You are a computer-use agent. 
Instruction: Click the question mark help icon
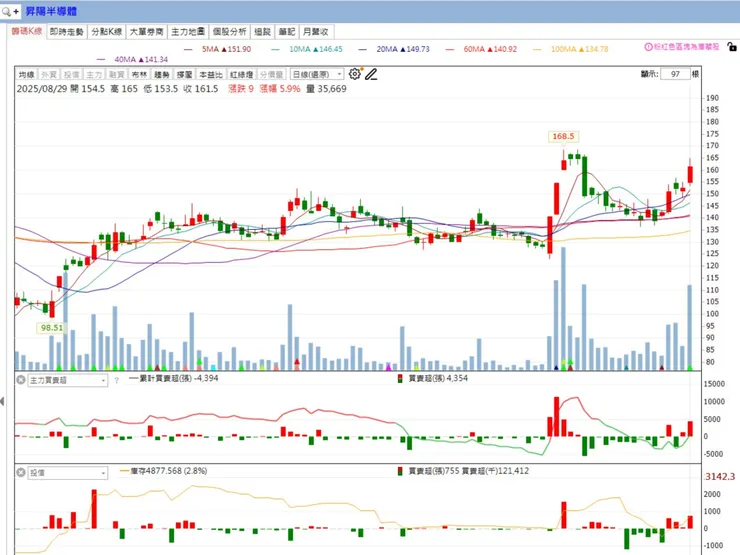point(117,380)
